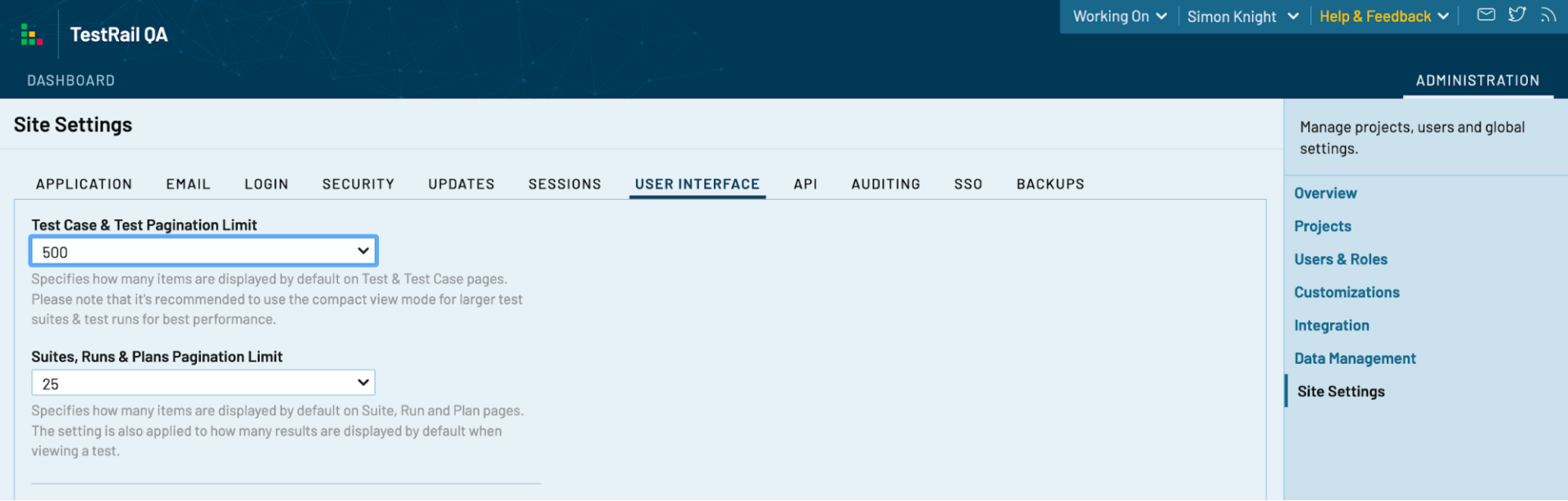Select the Administration tab
This screenshot has height=501, width=1568.
click(x=1477, y=81)
